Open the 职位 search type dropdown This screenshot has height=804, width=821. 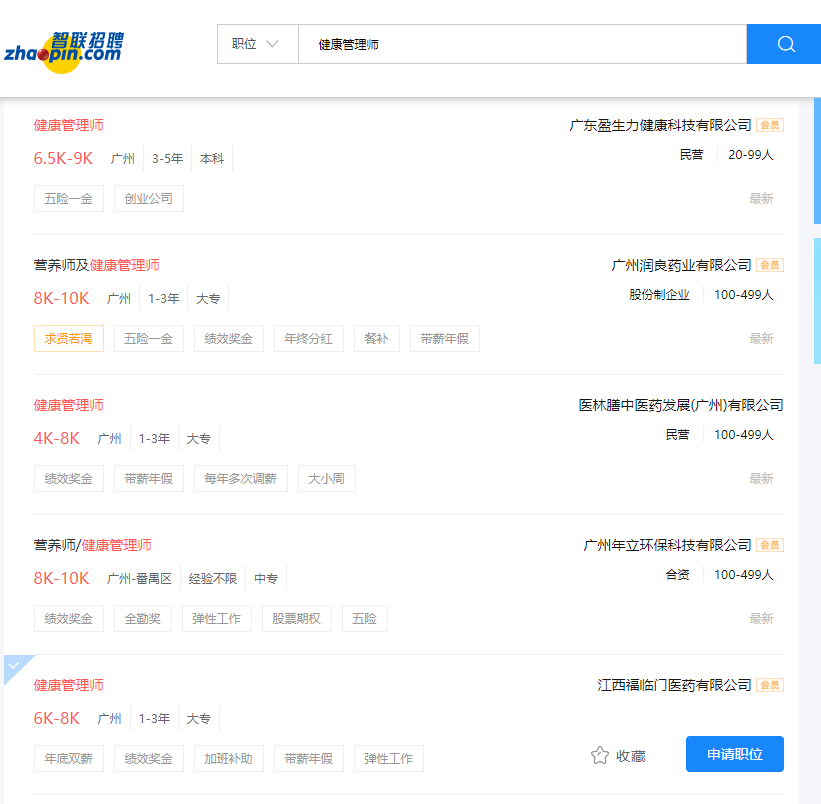[x=258, y=44]
